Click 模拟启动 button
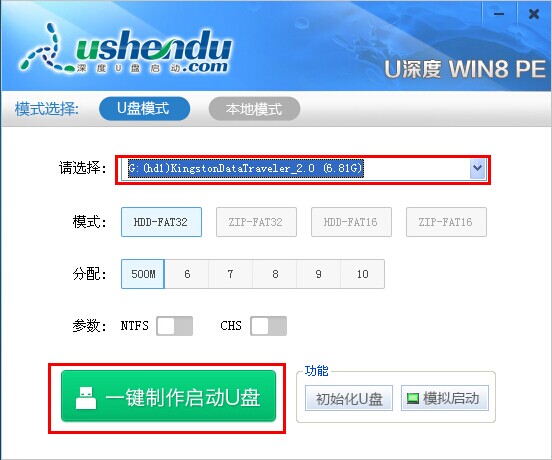Image resolution: width=552 pixels, height=460 pixels. coord(445,398)
